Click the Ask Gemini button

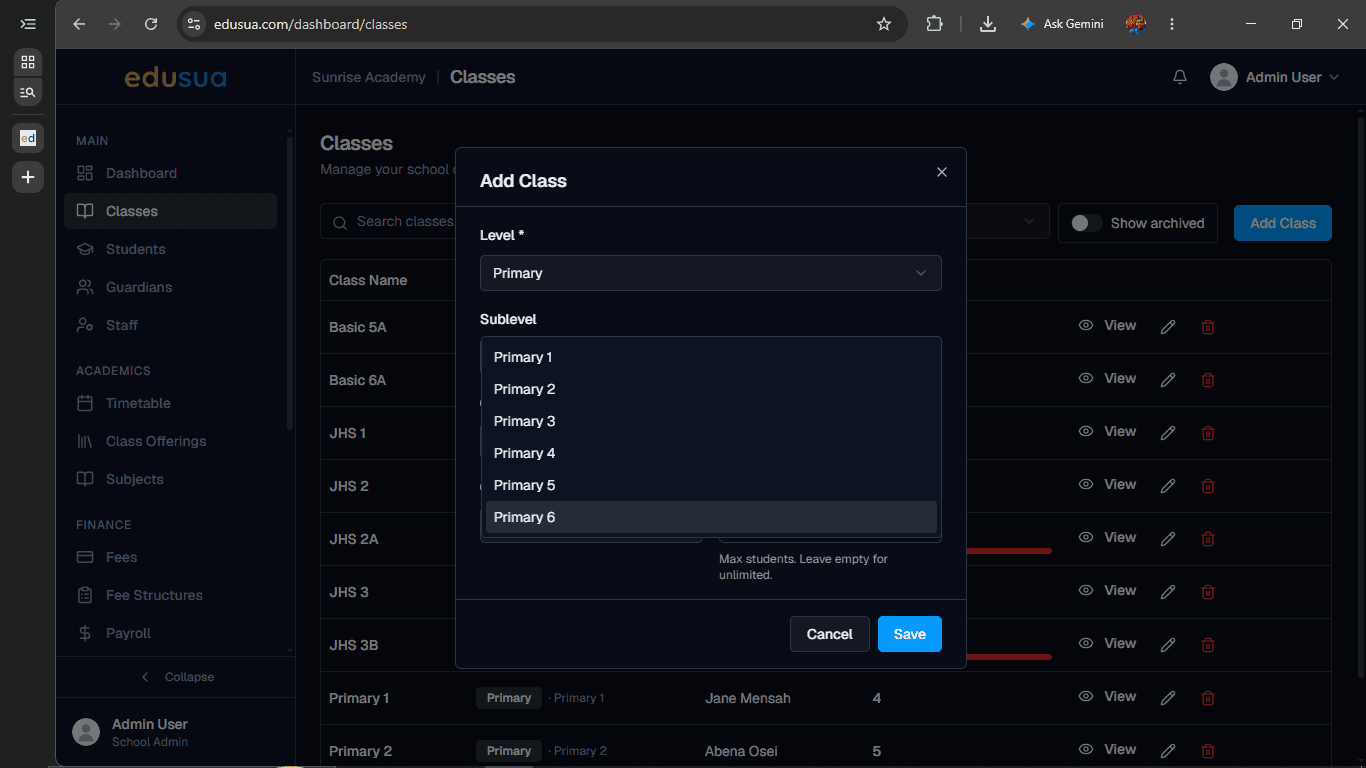coord(1062,24)
